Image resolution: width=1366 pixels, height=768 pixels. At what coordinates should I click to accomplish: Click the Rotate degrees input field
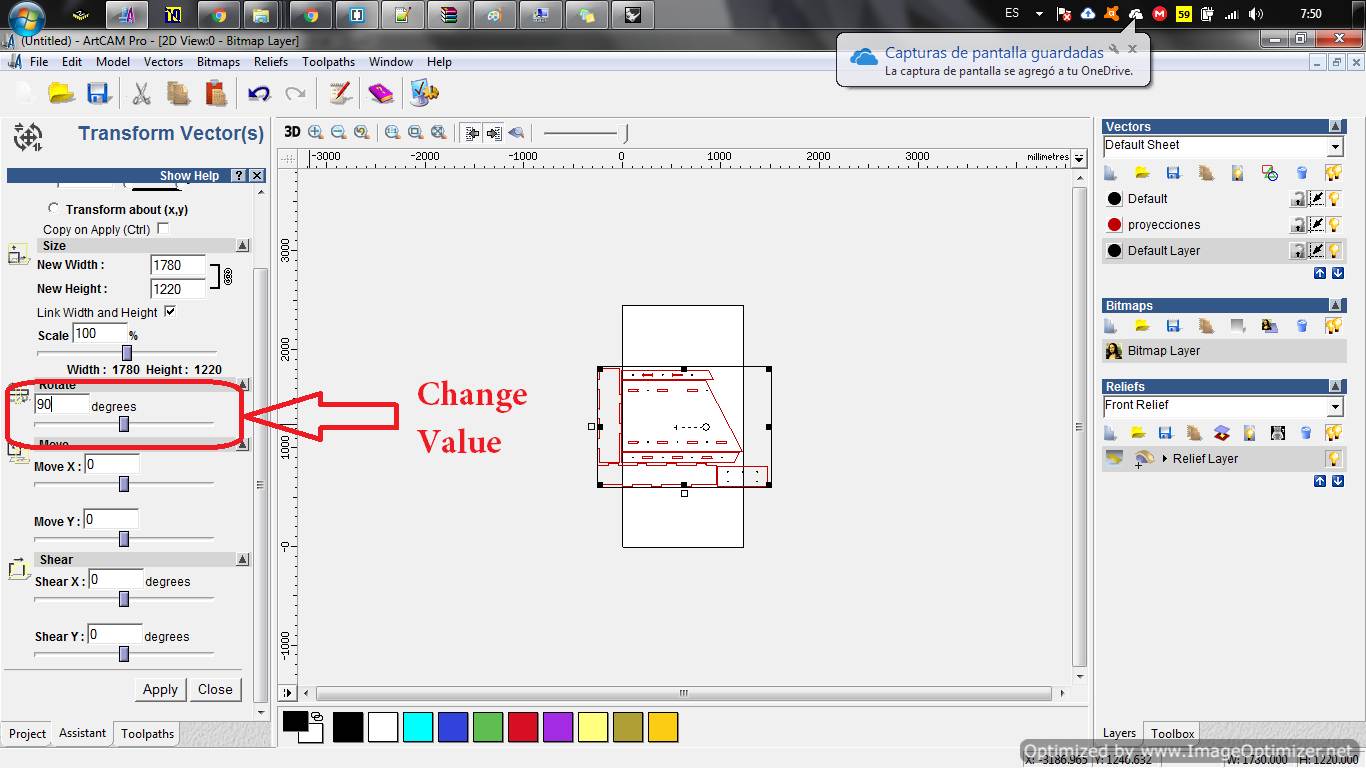(x=61, y=404)
